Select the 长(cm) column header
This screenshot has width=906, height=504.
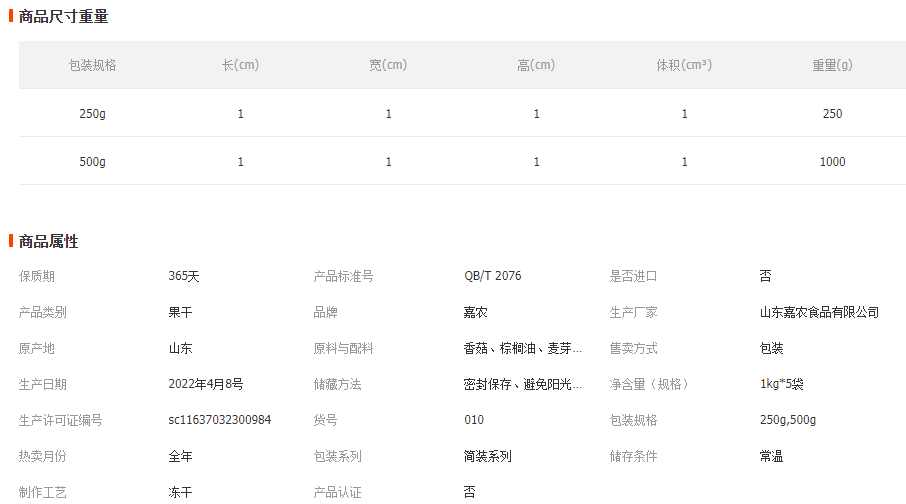[240, 65]
